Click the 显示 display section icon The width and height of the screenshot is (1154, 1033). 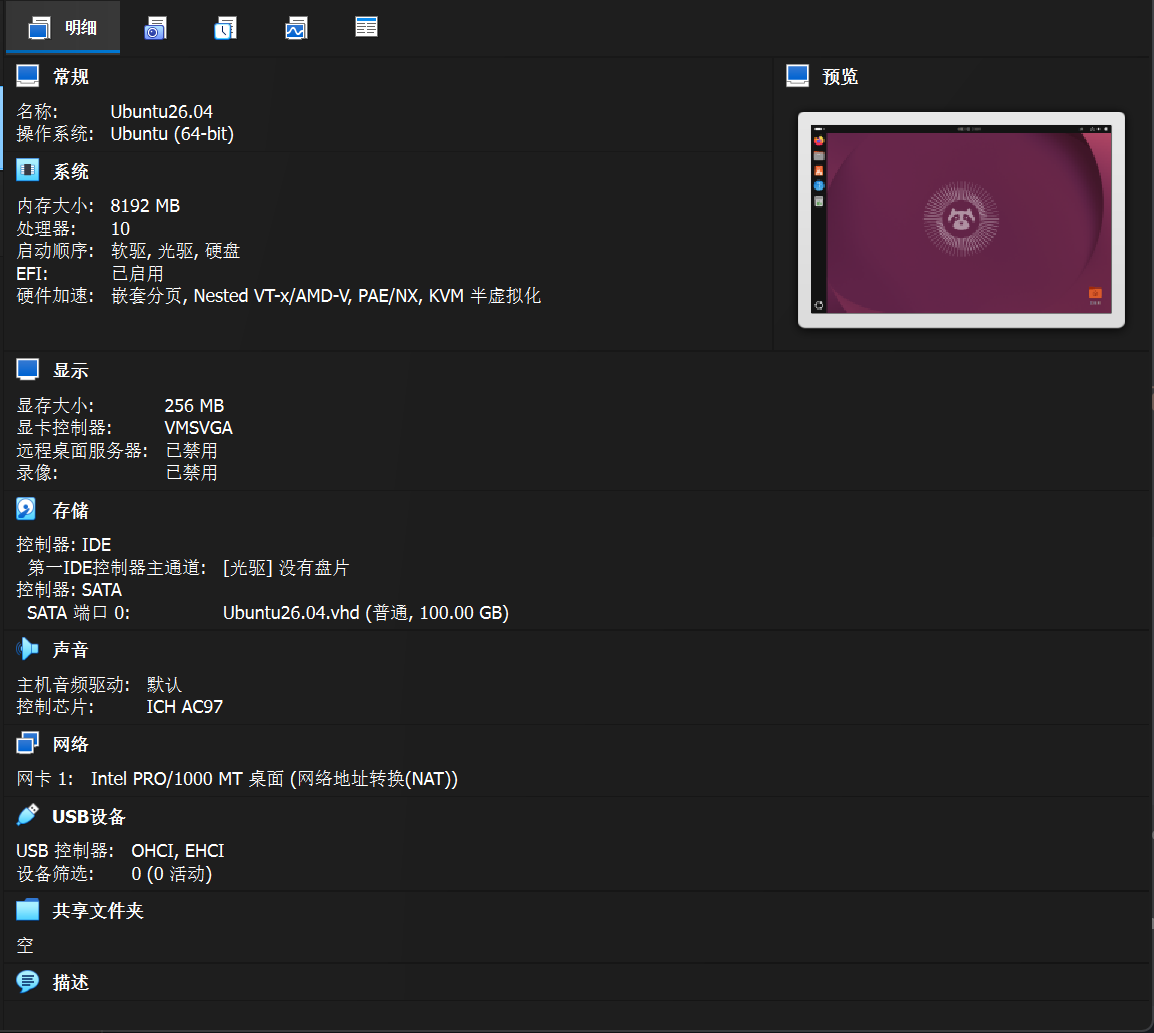click(27, 369)
